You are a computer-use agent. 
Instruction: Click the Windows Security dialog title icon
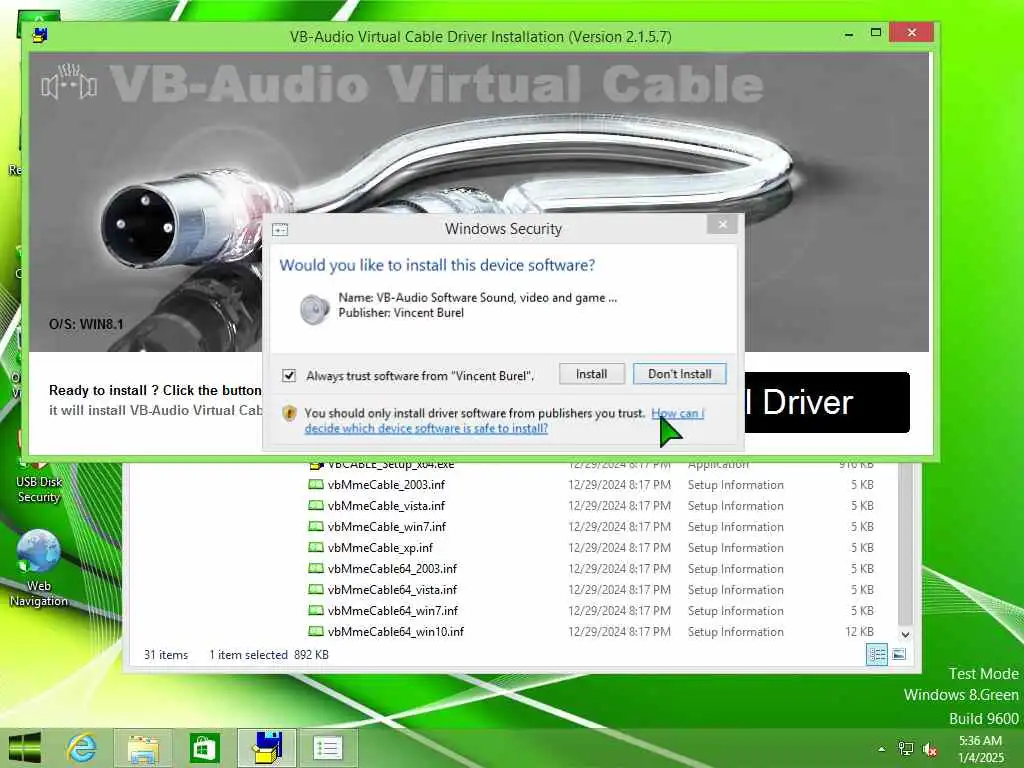280,229
